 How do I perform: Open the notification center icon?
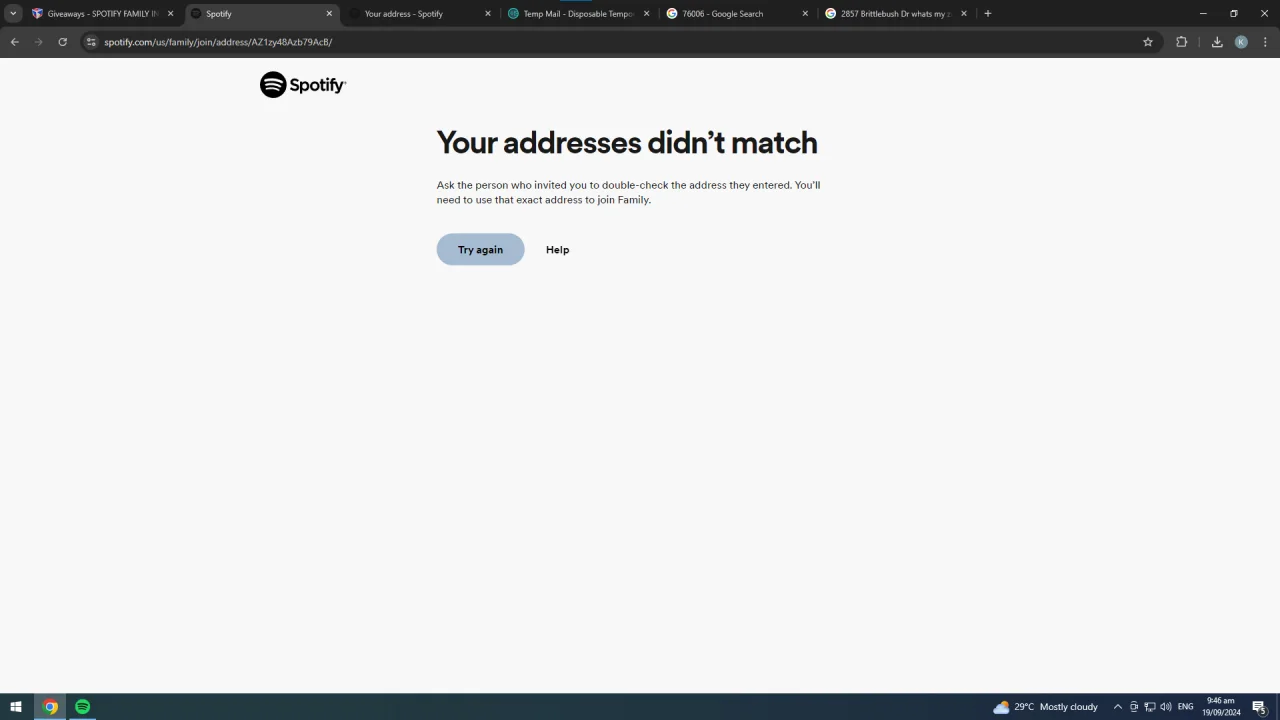coord(1260,707)
